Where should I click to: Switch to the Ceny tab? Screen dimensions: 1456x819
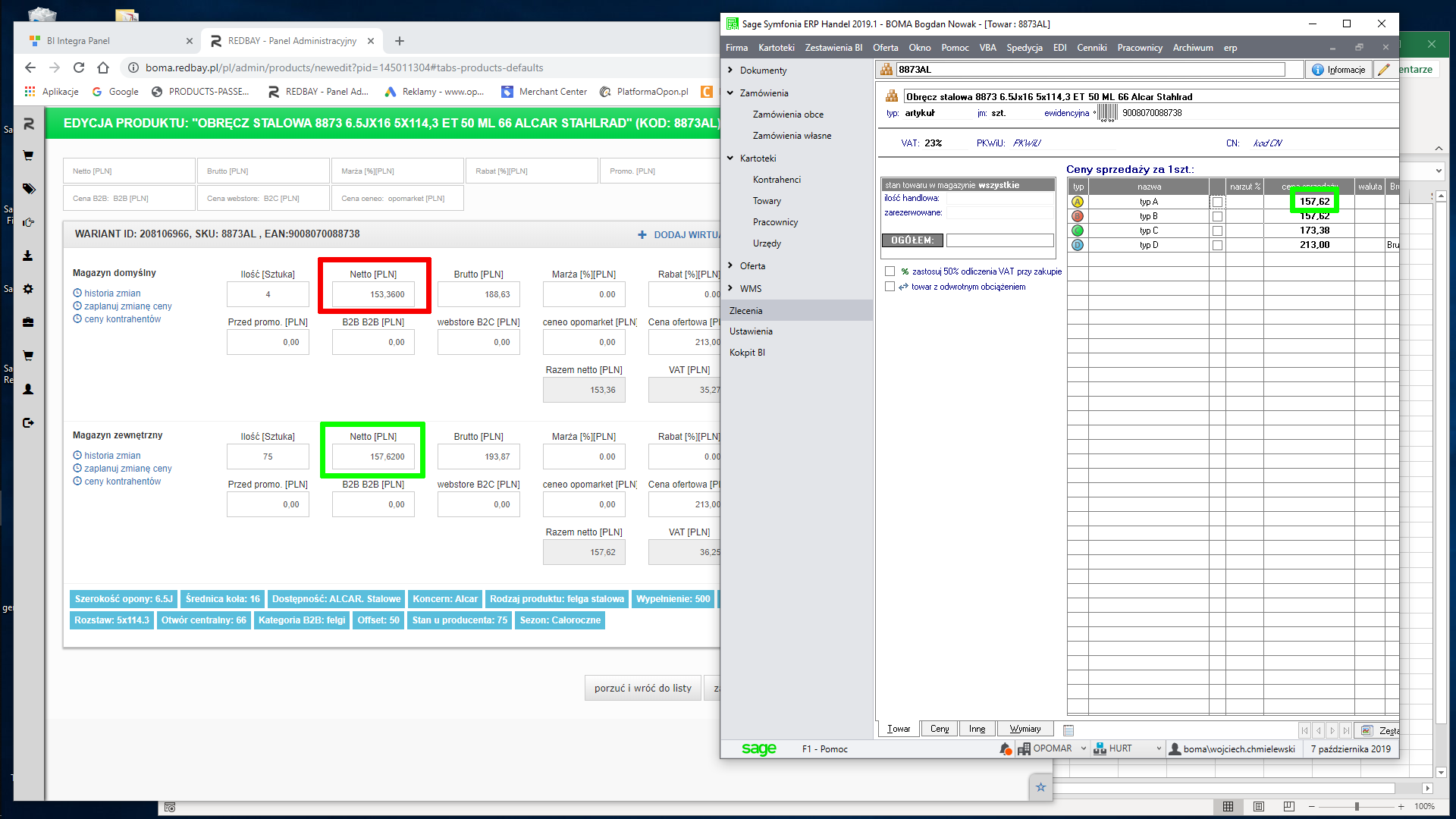(939, 729)
